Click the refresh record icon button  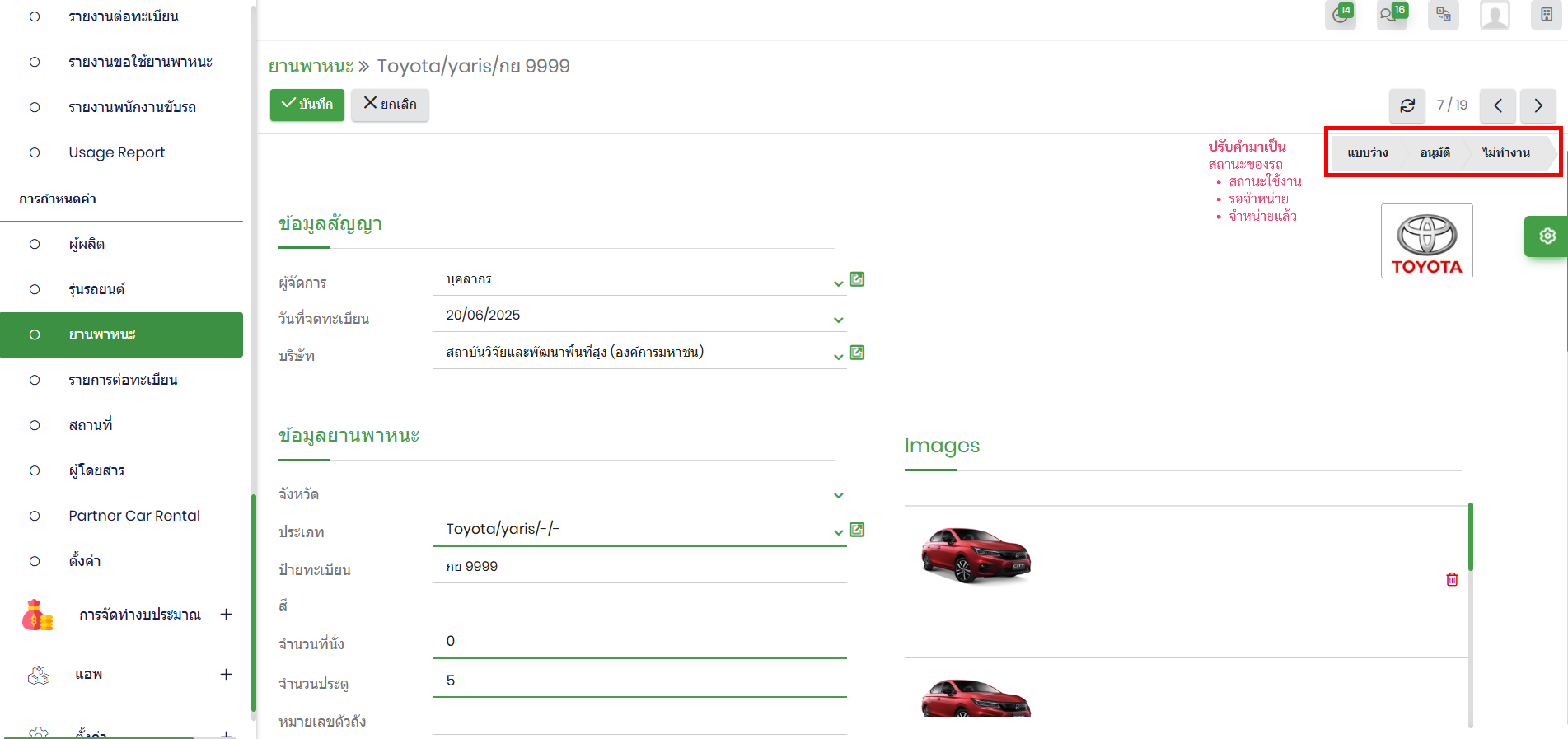pos(1407,105)
